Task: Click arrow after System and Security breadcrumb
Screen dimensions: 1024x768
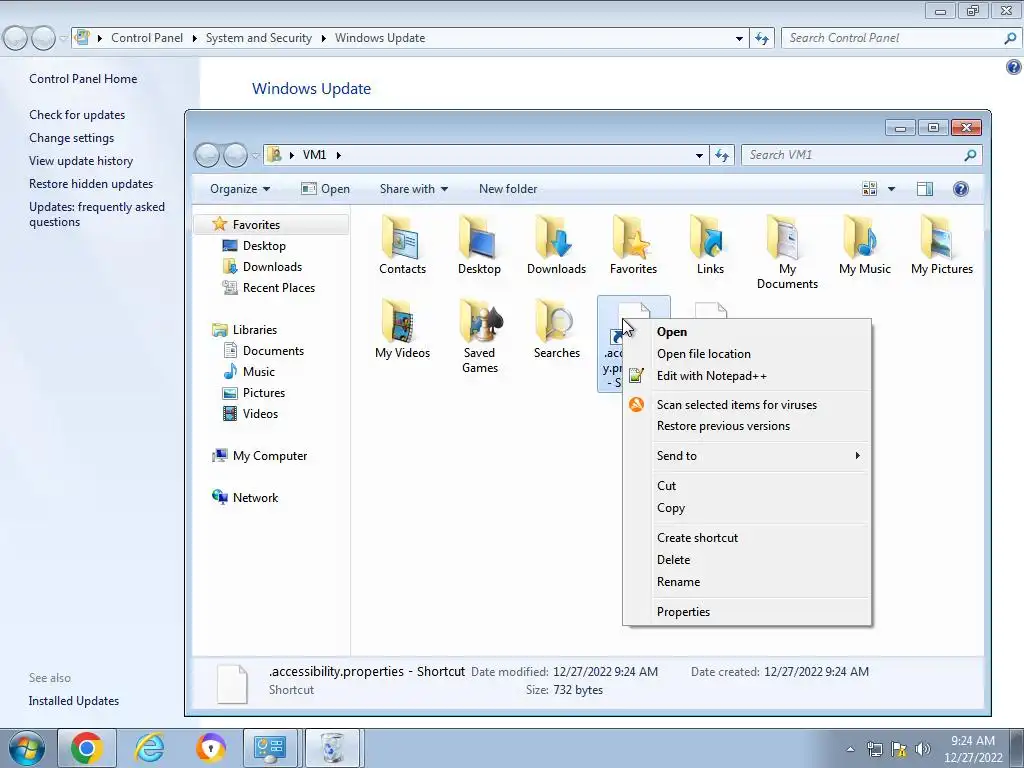Action: pyautogui.click(x=323, y=39)
